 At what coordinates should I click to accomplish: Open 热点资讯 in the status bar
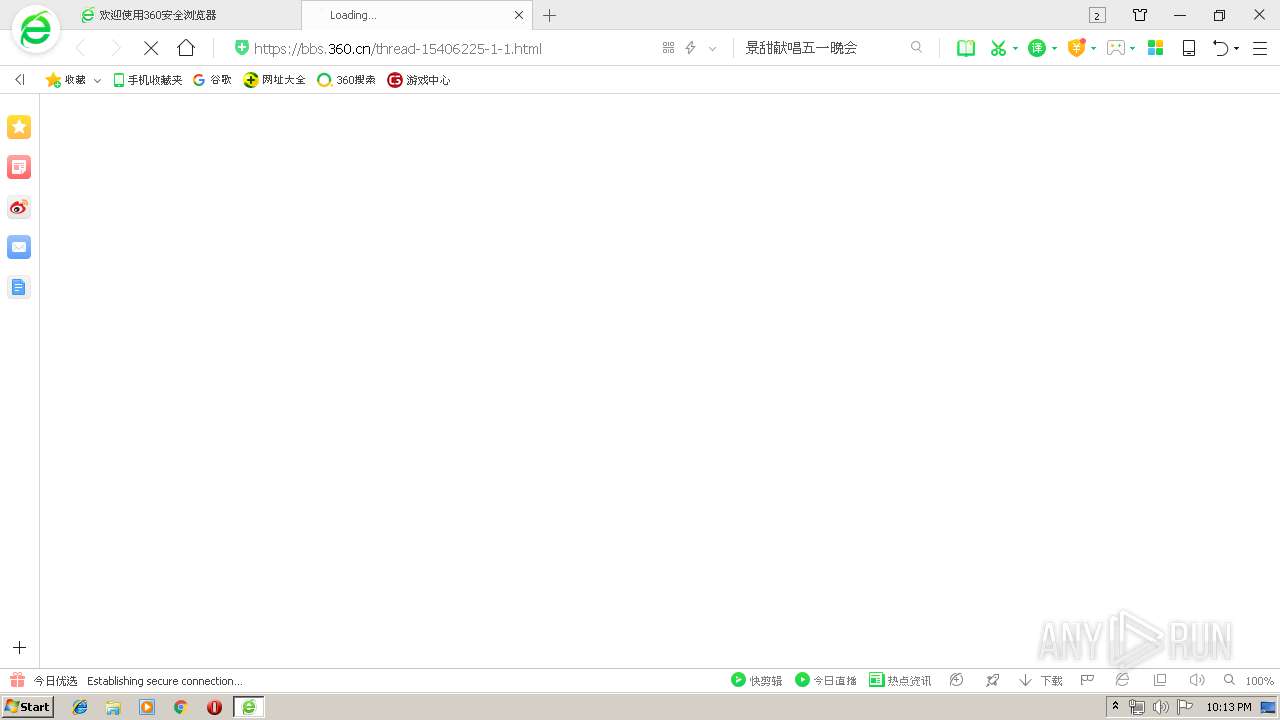click(900, 680)
